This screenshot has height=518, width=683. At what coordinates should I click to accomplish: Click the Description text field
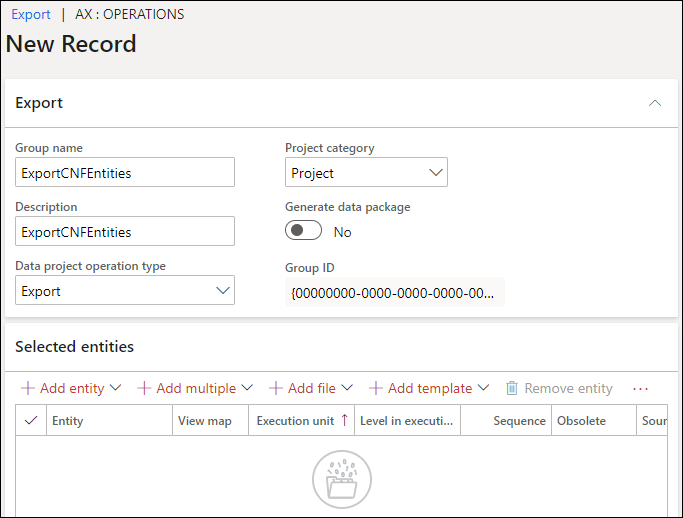(125, 231)
